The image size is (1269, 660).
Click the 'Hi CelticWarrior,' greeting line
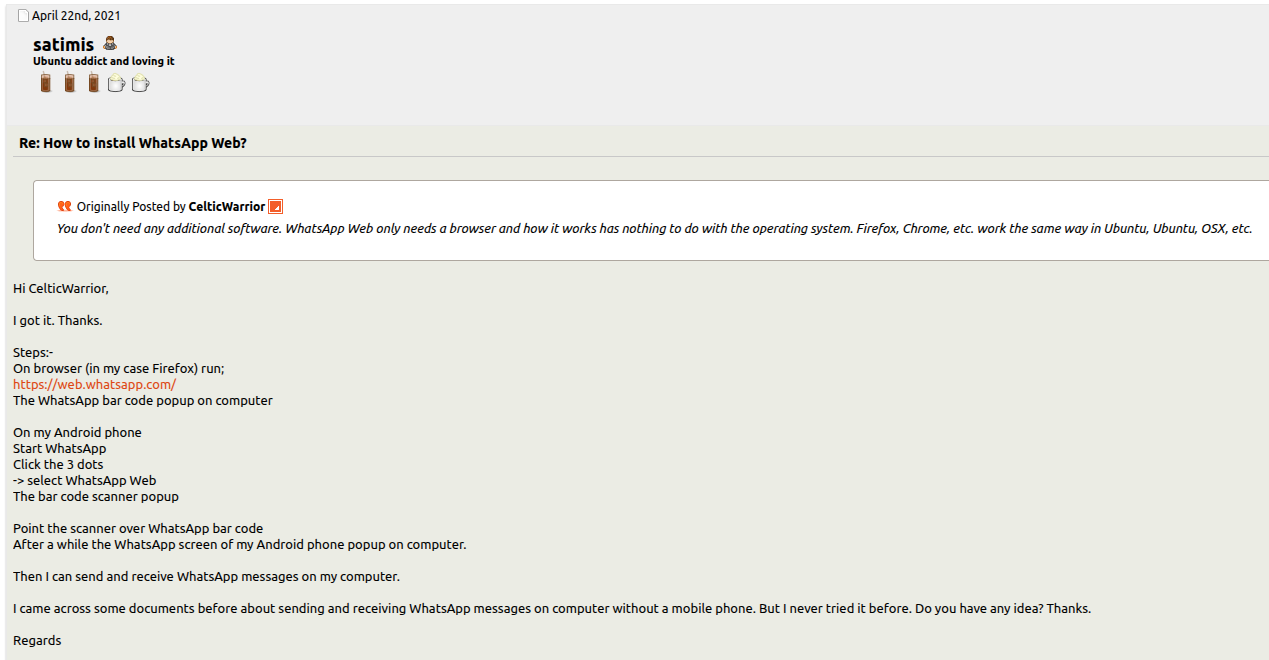point(61,288)
